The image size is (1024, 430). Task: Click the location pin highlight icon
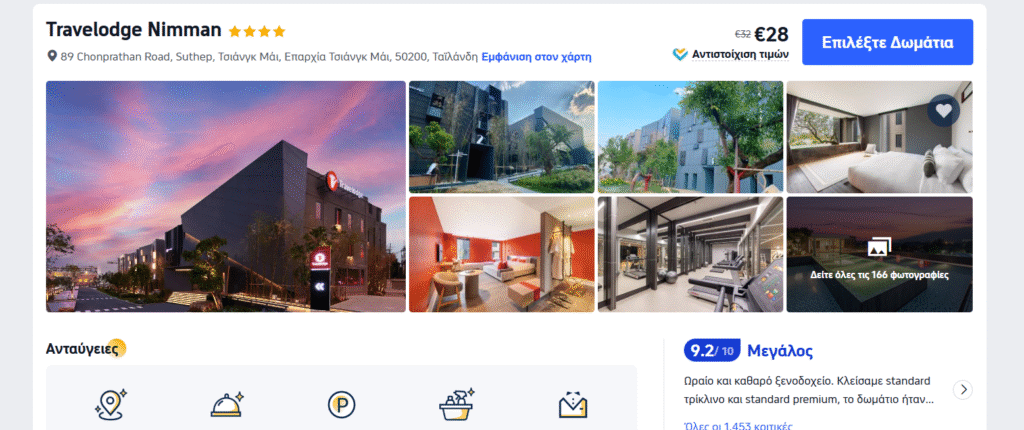[x=110, y=405]
